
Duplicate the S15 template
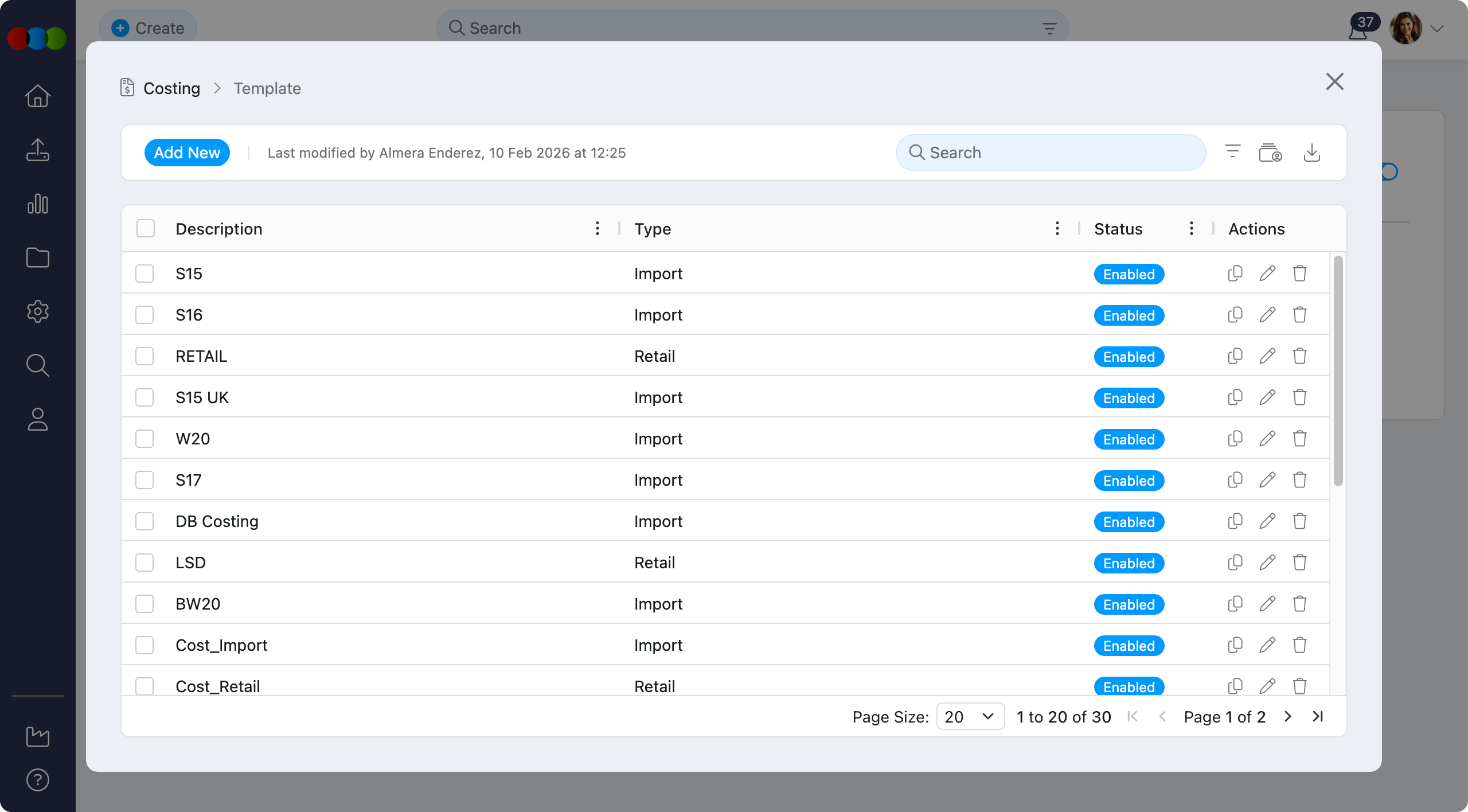[x=1235, y=274]
